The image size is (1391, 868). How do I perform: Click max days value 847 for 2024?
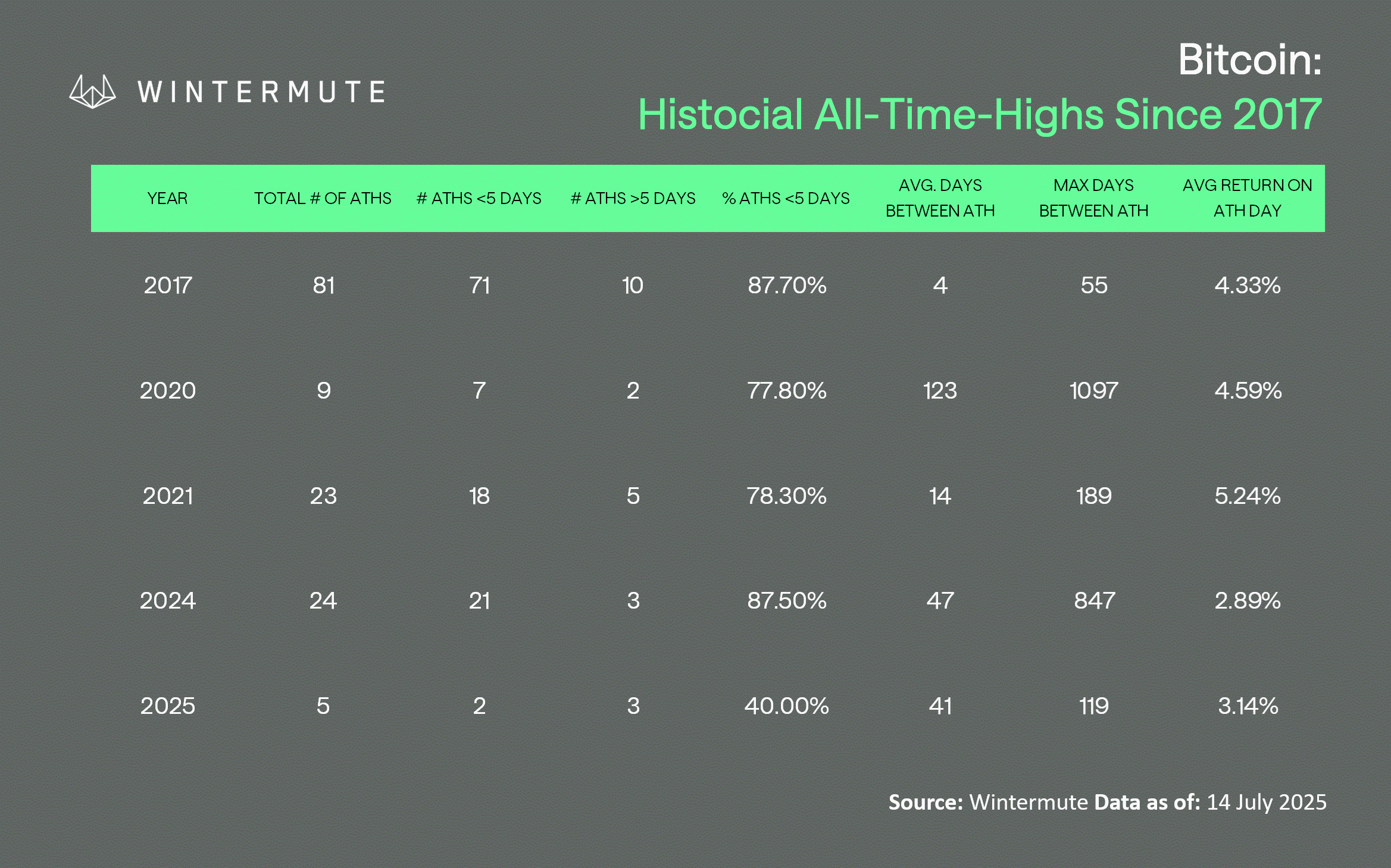tap(1094, 601)
